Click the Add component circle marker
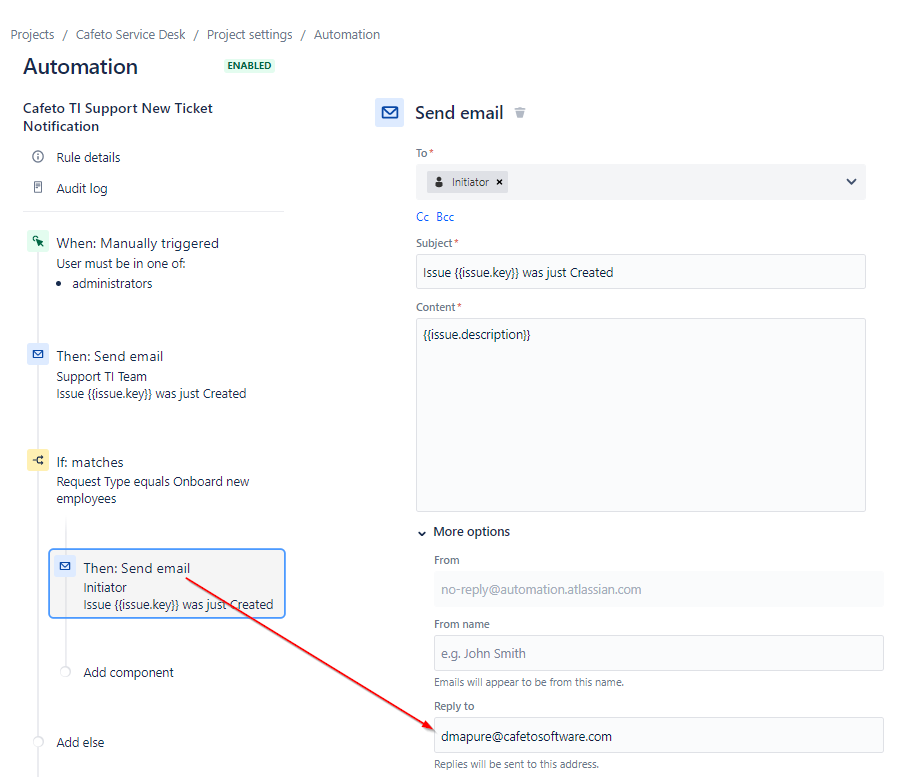Image resolution: width=899 pixels, height=777 pixels. pos(65,671)
